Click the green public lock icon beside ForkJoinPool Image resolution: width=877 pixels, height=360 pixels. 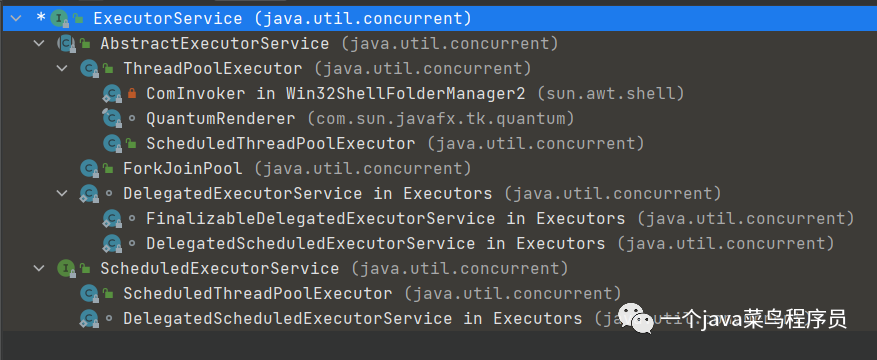(109, 168)
